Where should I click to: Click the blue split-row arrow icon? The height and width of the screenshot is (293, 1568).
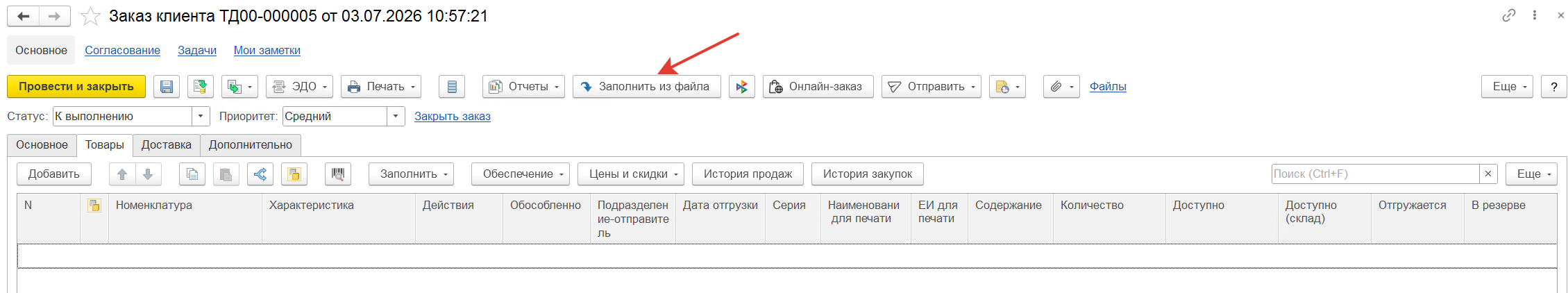pos(260,174)
